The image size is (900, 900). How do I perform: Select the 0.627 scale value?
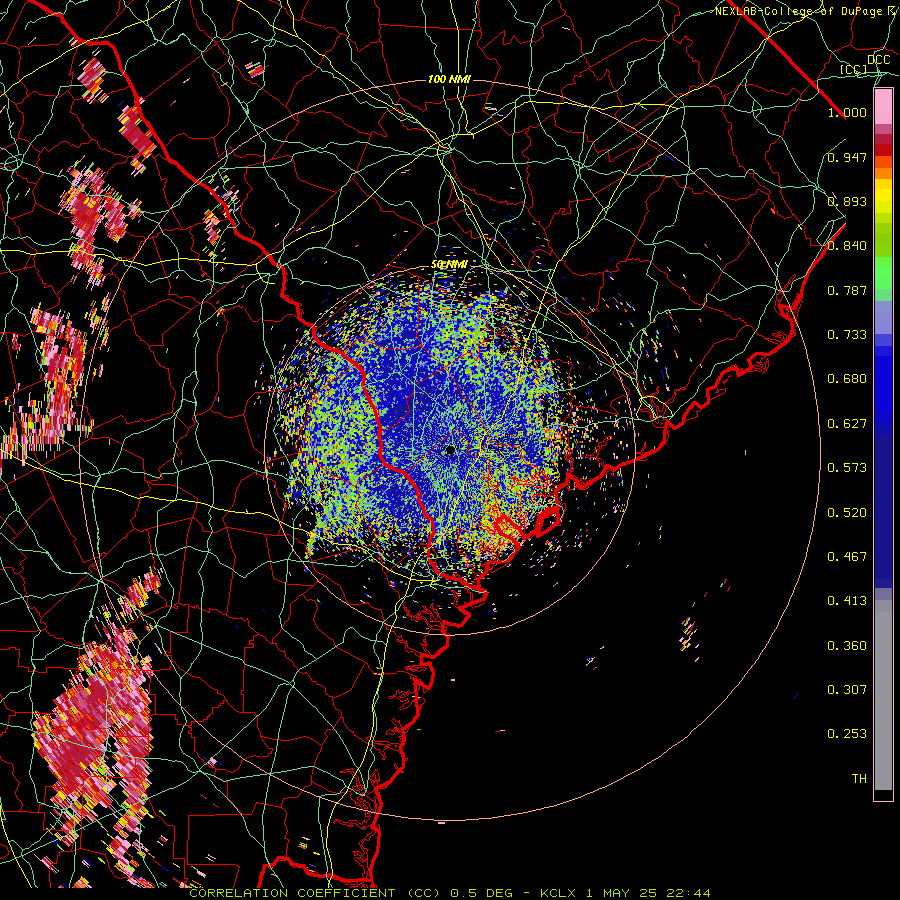[847, 424]
